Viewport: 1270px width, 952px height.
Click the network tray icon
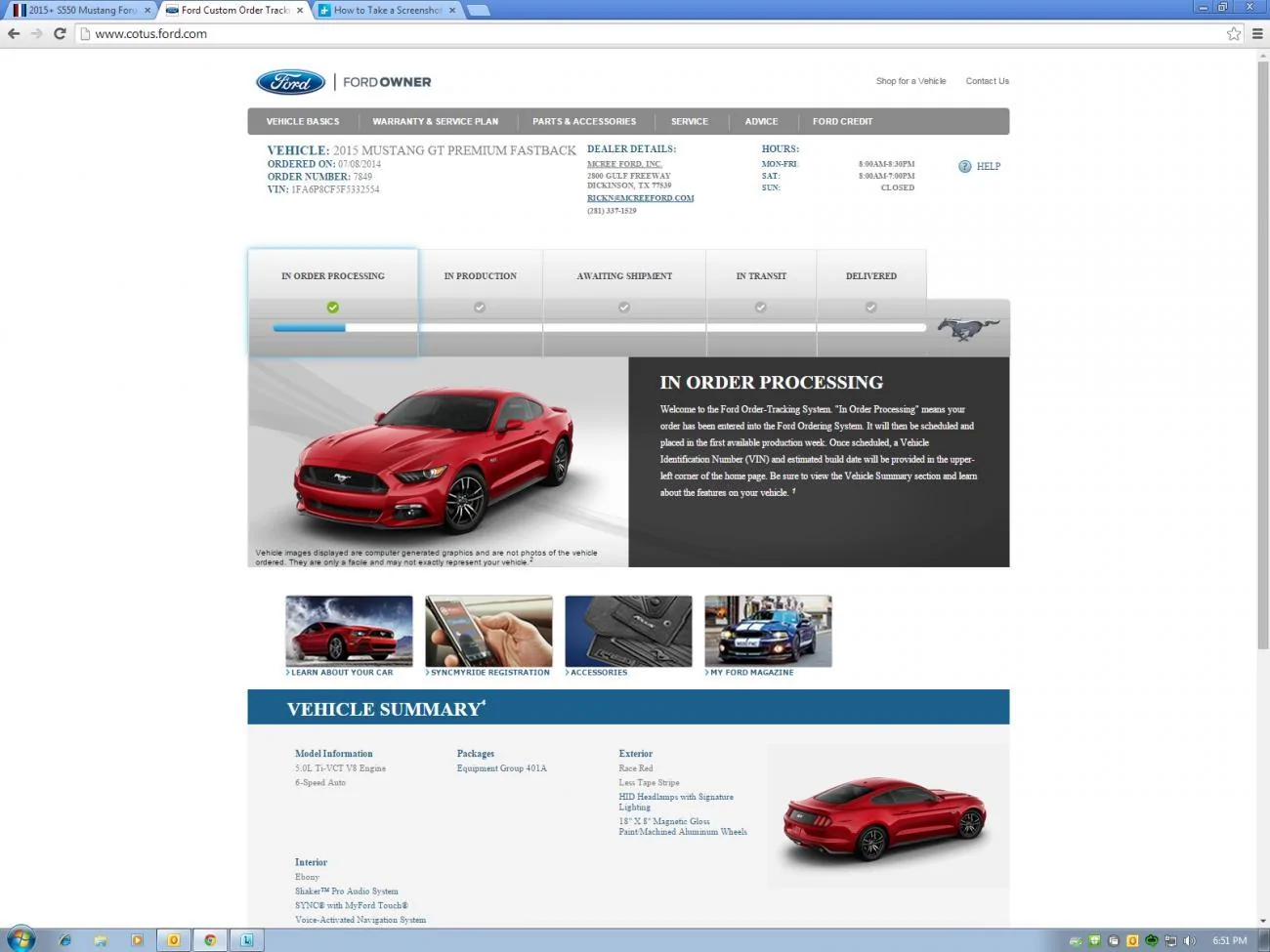point(1170,941)
